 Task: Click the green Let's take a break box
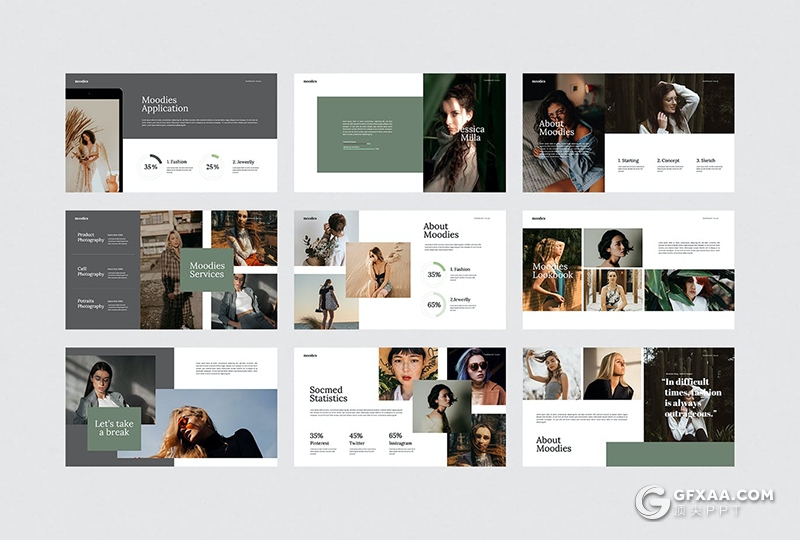click(114, 428)
